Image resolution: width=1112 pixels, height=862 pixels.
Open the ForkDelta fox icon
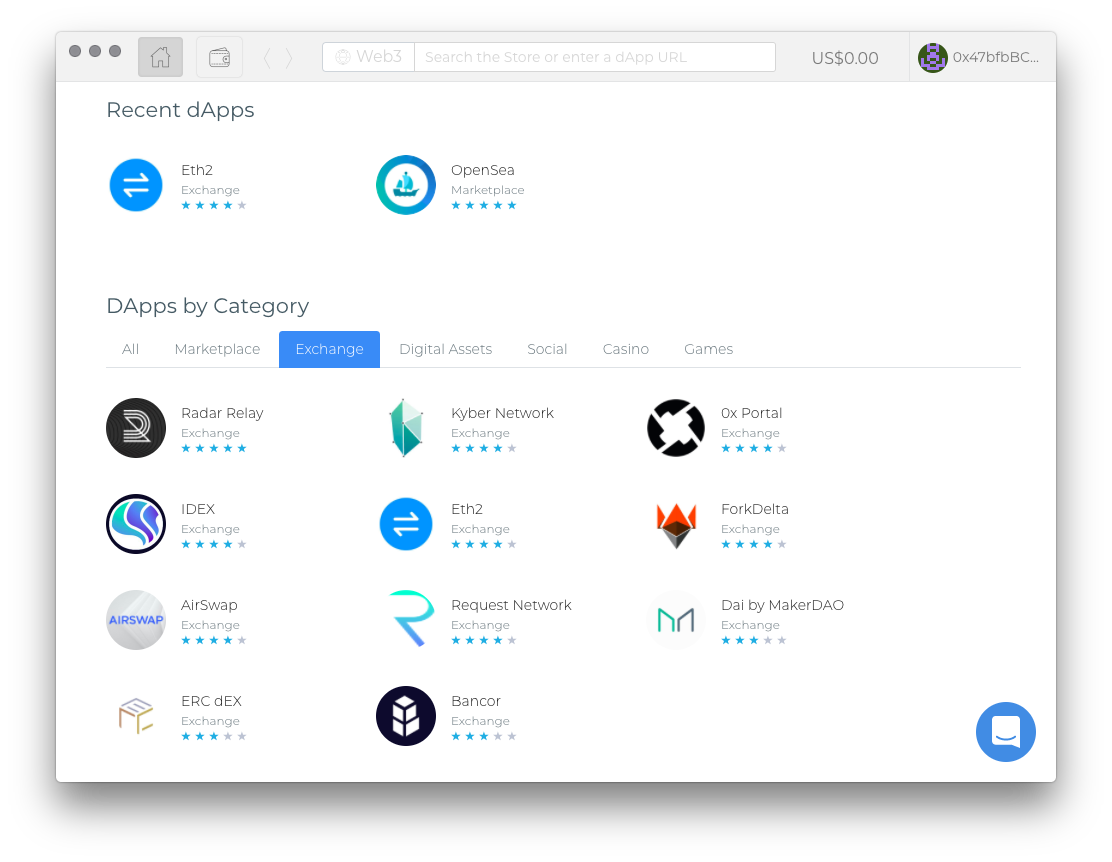tap(676, 526)
